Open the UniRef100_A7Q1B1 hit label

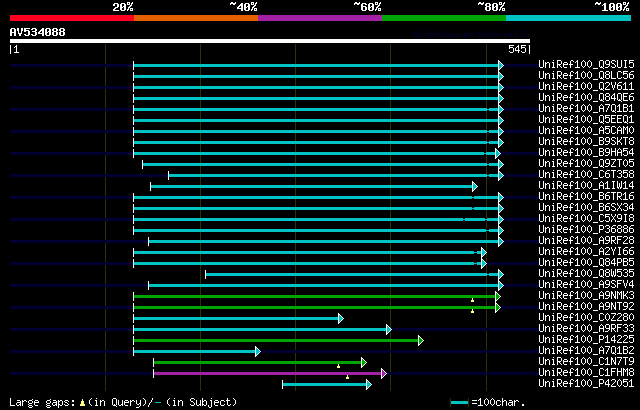point(586,109)
